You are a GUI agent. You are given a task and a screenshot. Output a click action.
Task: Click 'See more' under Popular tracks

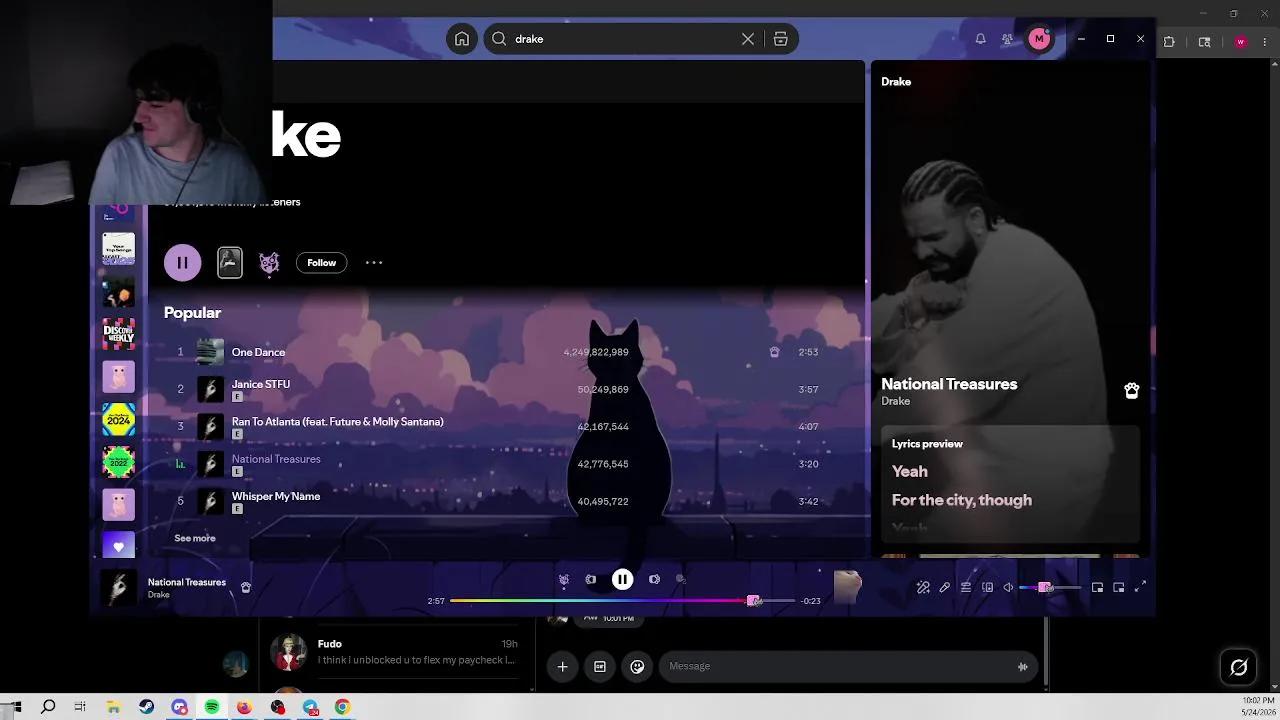click(x=195, y=538)
